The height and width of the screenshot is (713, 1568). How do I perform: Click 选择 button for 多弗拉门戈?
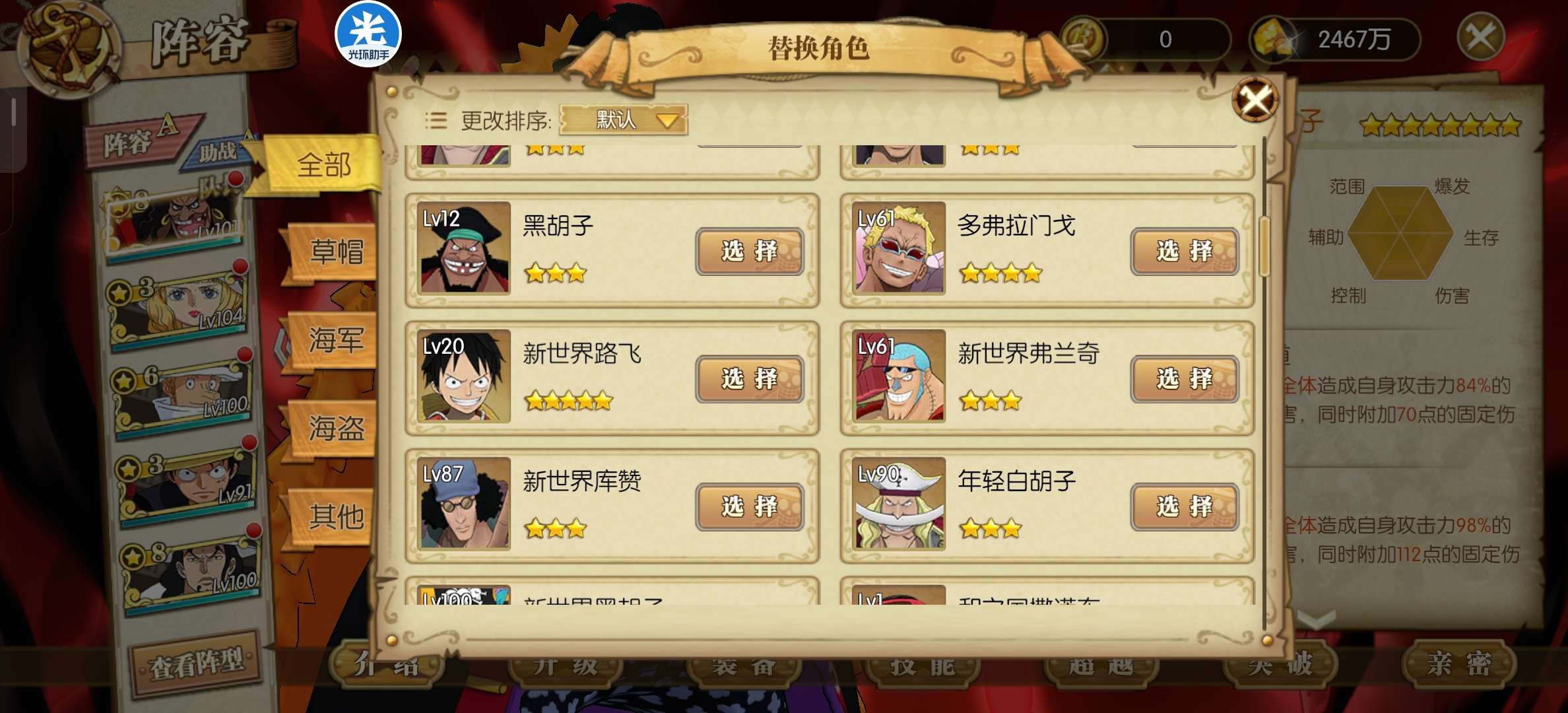point(1185,252)
